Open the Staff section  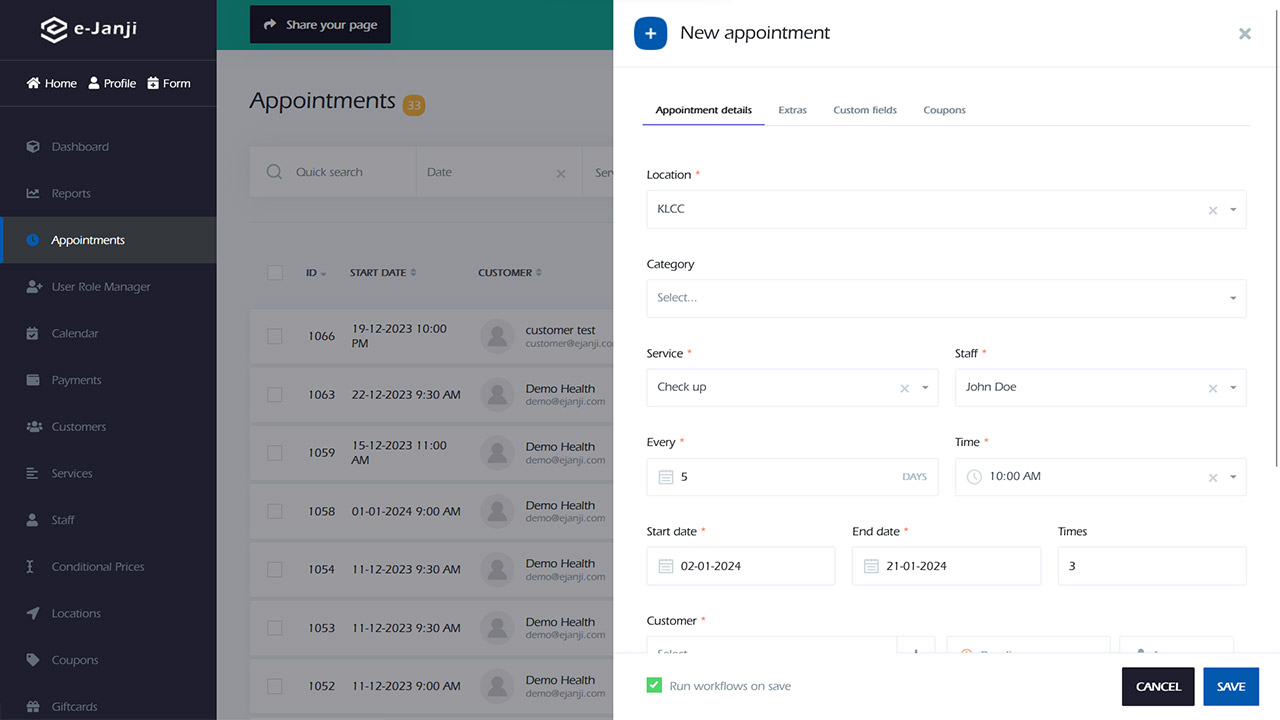(108, 520)
